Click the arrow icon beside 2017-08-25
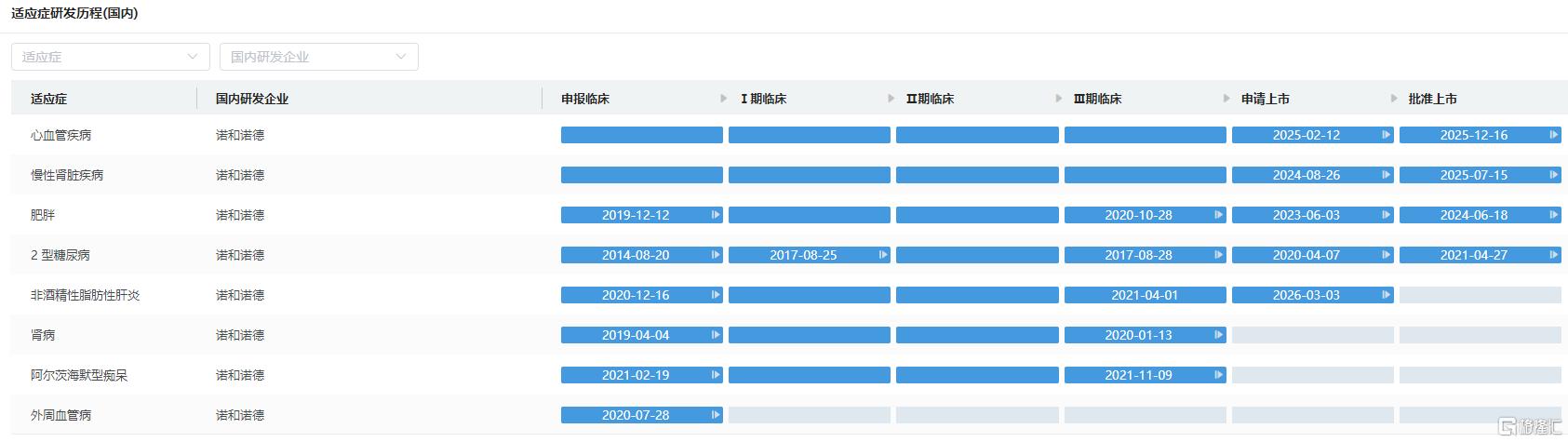 pyautogui.click(x=883, y=255)
